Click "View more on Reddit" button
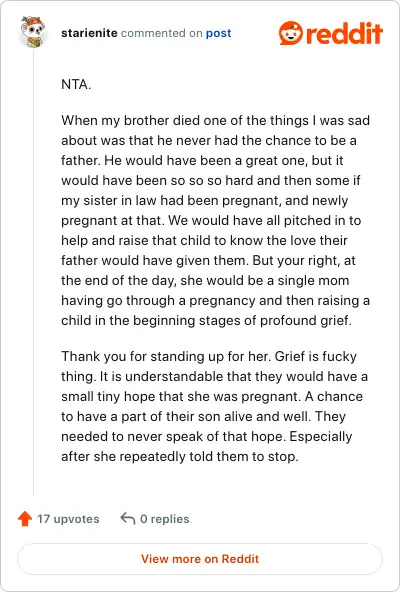 click(200, 559)
